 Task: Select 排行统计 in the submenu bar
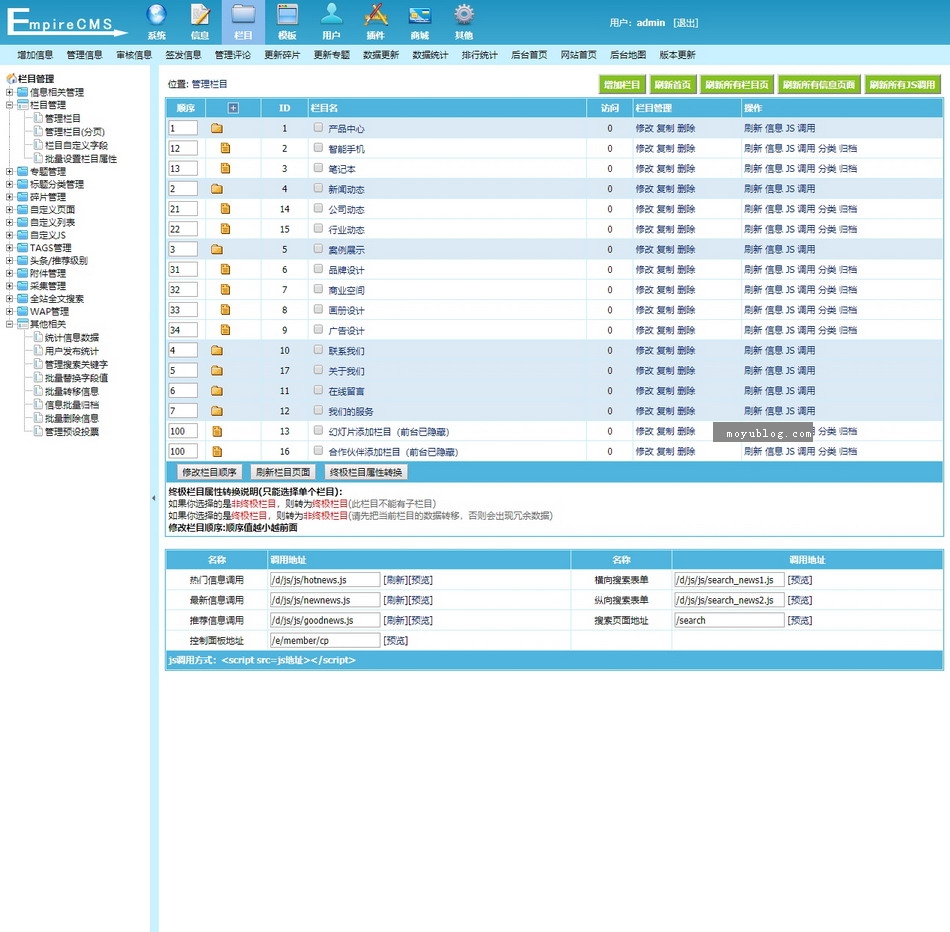[x=480, y=55]
